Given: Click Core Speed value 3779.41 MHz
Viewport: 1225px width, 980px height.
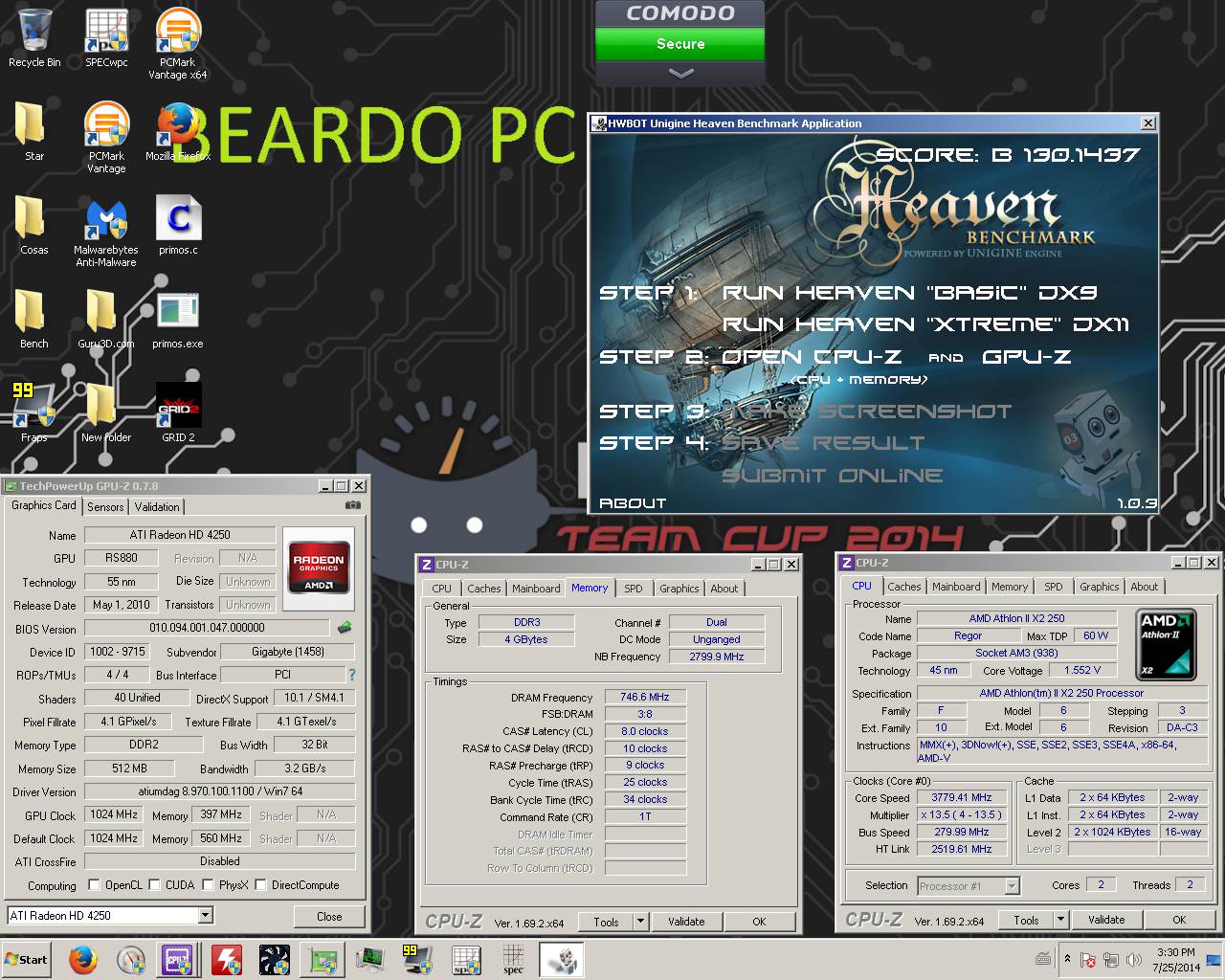Looking at the screenshot, I should [962, 797].
